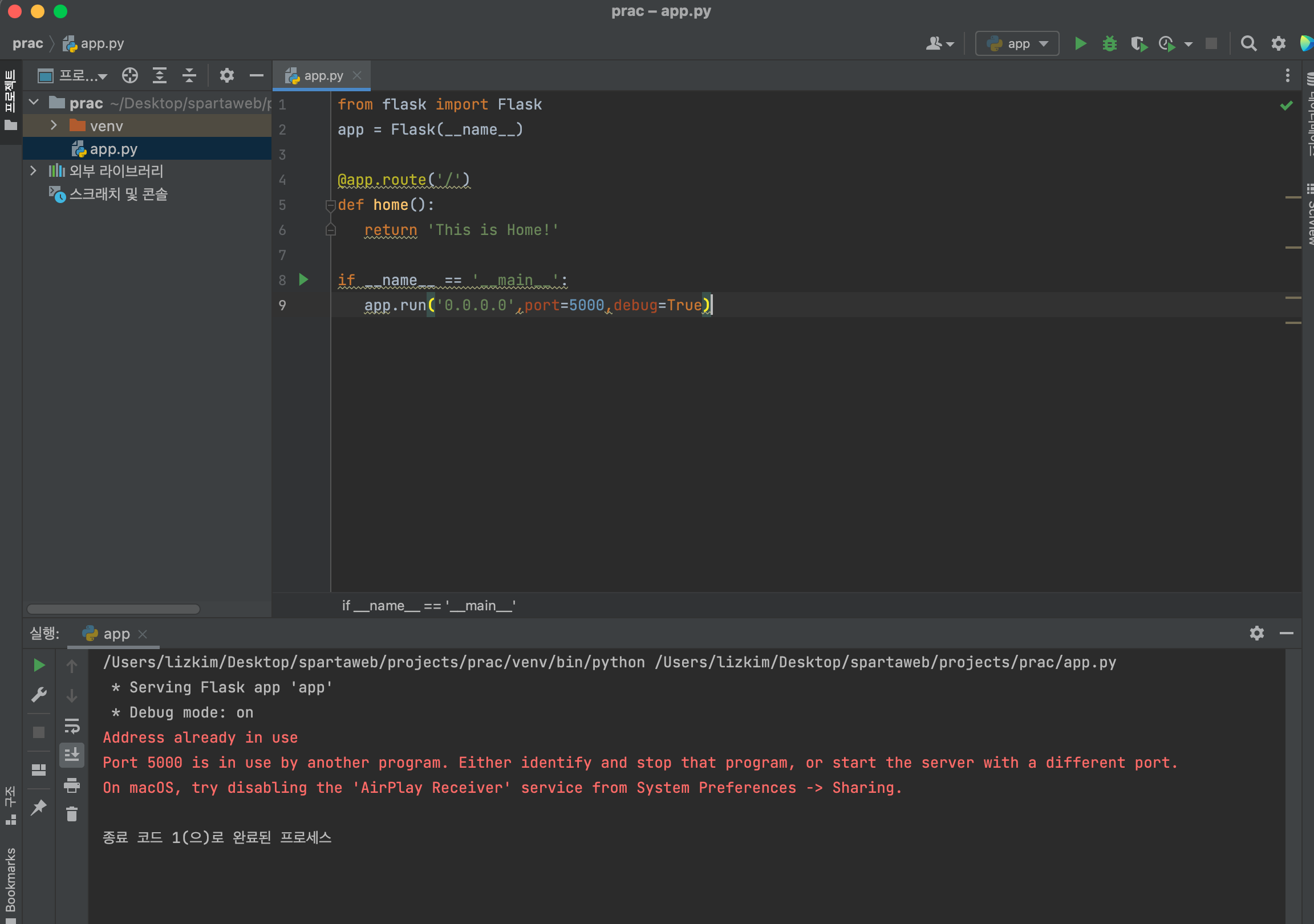Close the app.py editor tab
This screenshot has width=1314, height=924.
356,75
